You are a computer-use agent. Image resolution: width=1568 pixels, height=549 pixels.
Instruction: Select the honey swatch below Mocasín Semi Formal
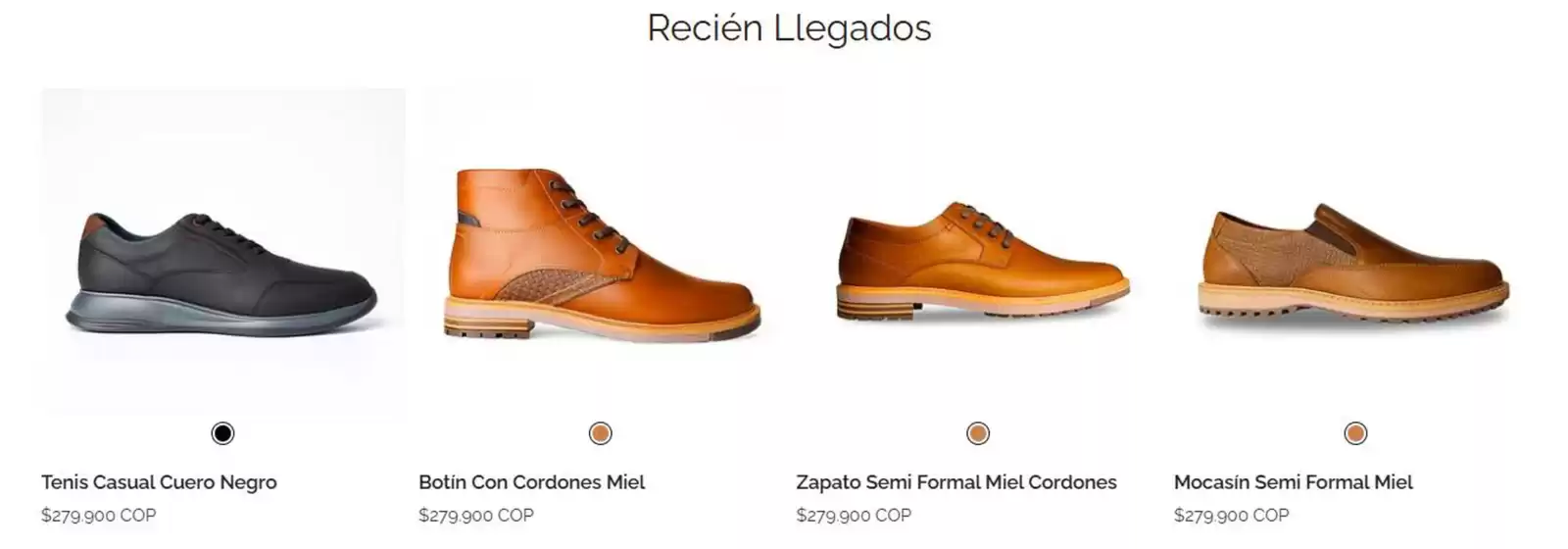[x=1355, y=433]
